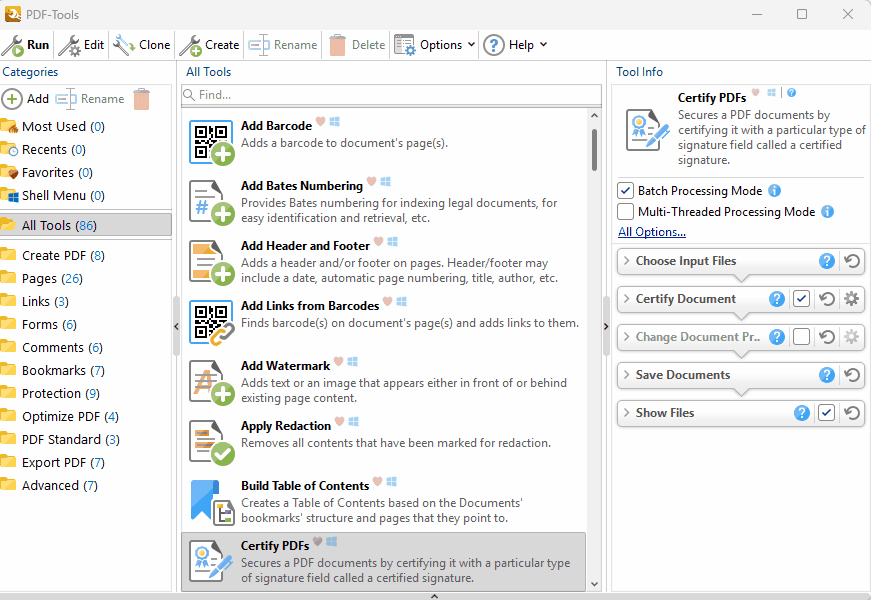Select the Protection category

click(51, 394)
